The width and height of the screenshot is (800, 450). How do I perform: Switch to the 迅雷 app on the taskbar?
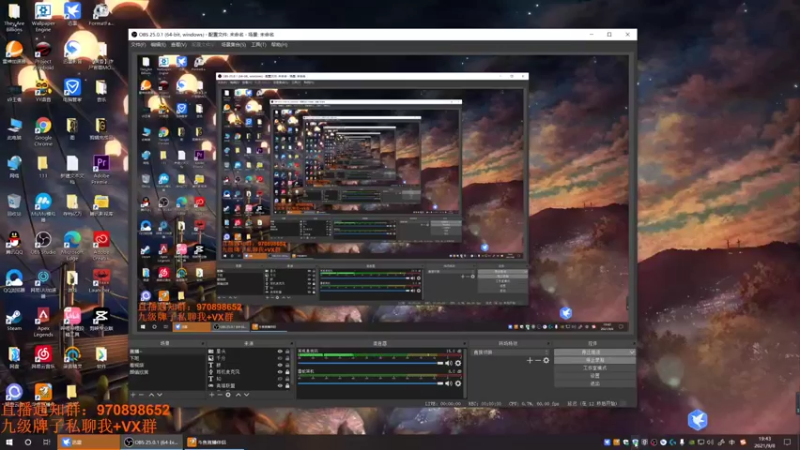[x=89, y=442]
